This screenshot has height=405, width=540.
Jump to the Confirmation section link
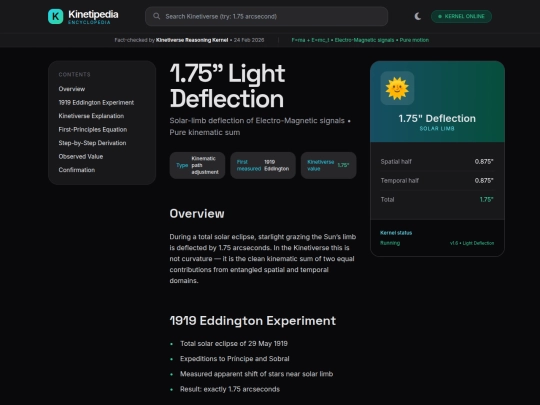(76, 170)
